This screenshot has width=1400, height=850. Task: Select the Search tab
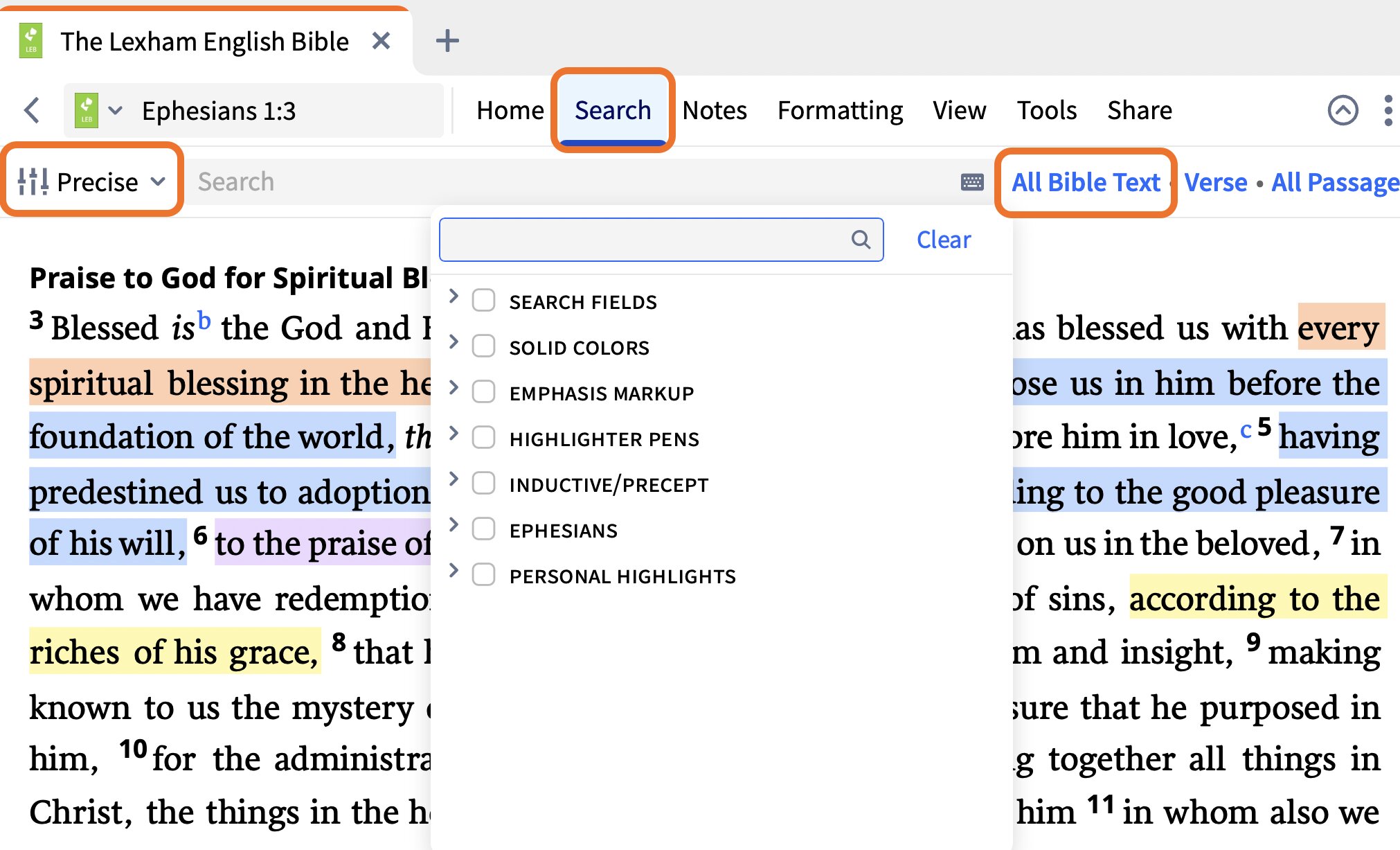click(x=613, y=110)
